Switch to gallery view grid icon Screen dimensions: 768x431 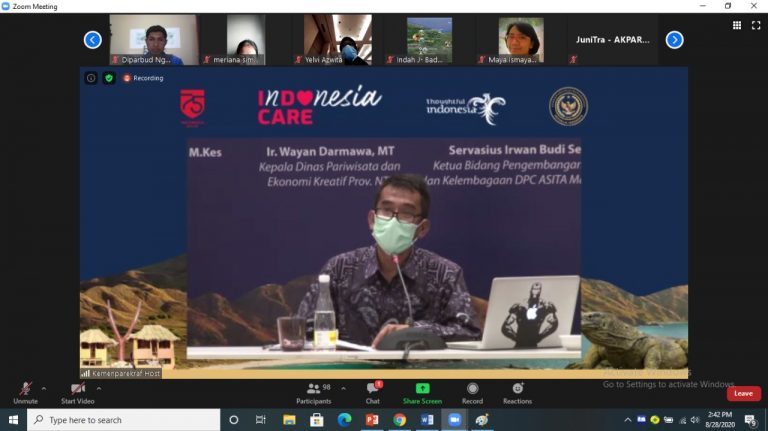[x=737, y=25]
